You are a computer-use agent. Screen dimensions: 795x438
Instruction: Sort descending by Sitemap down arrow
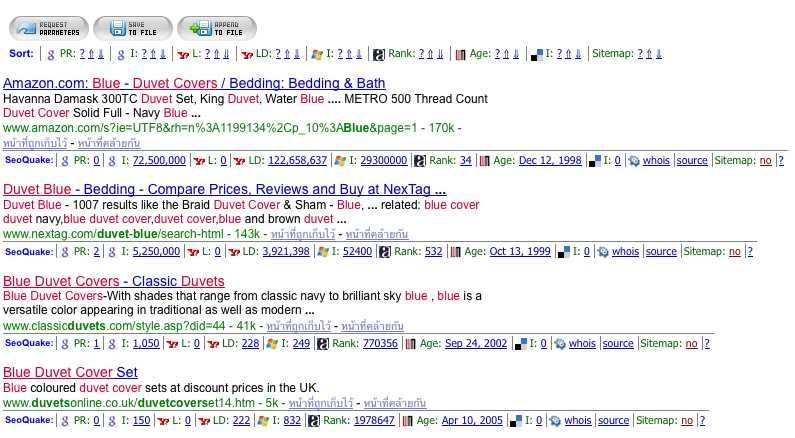(x=659, y=54)
